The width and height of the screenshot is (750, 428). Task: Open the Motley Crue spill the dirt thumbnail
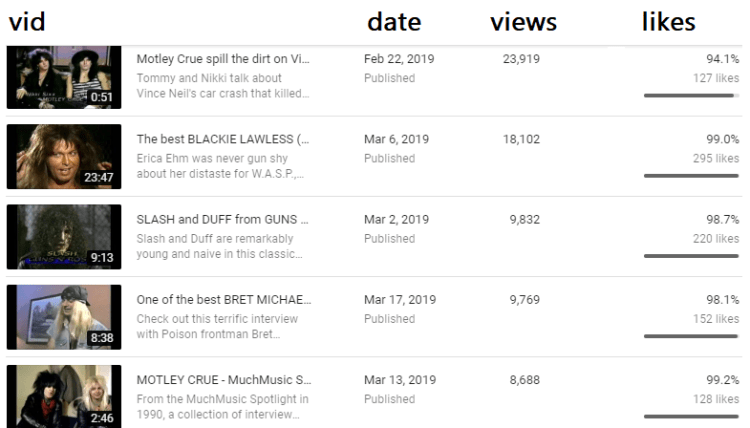(x=64, y=77)
